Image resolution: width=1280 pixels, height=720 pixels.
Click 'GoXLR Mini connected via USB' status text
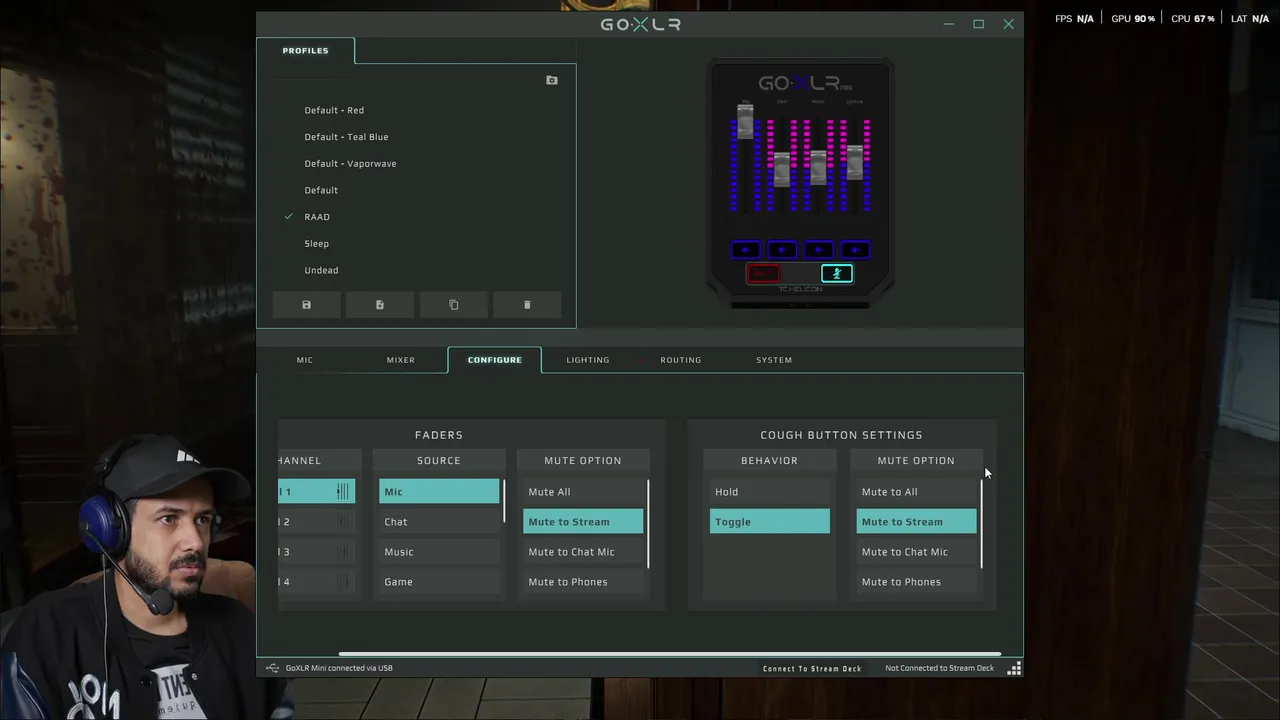(339, 668)
